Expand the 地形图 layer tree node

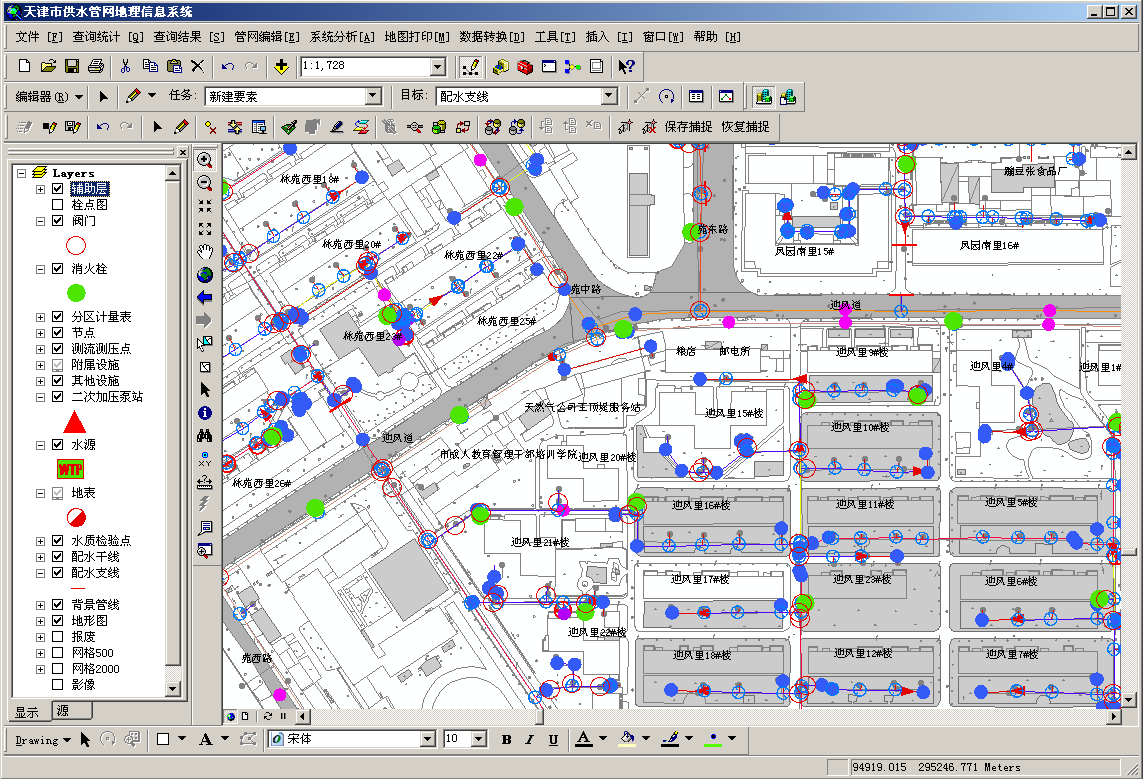(41, 621)
